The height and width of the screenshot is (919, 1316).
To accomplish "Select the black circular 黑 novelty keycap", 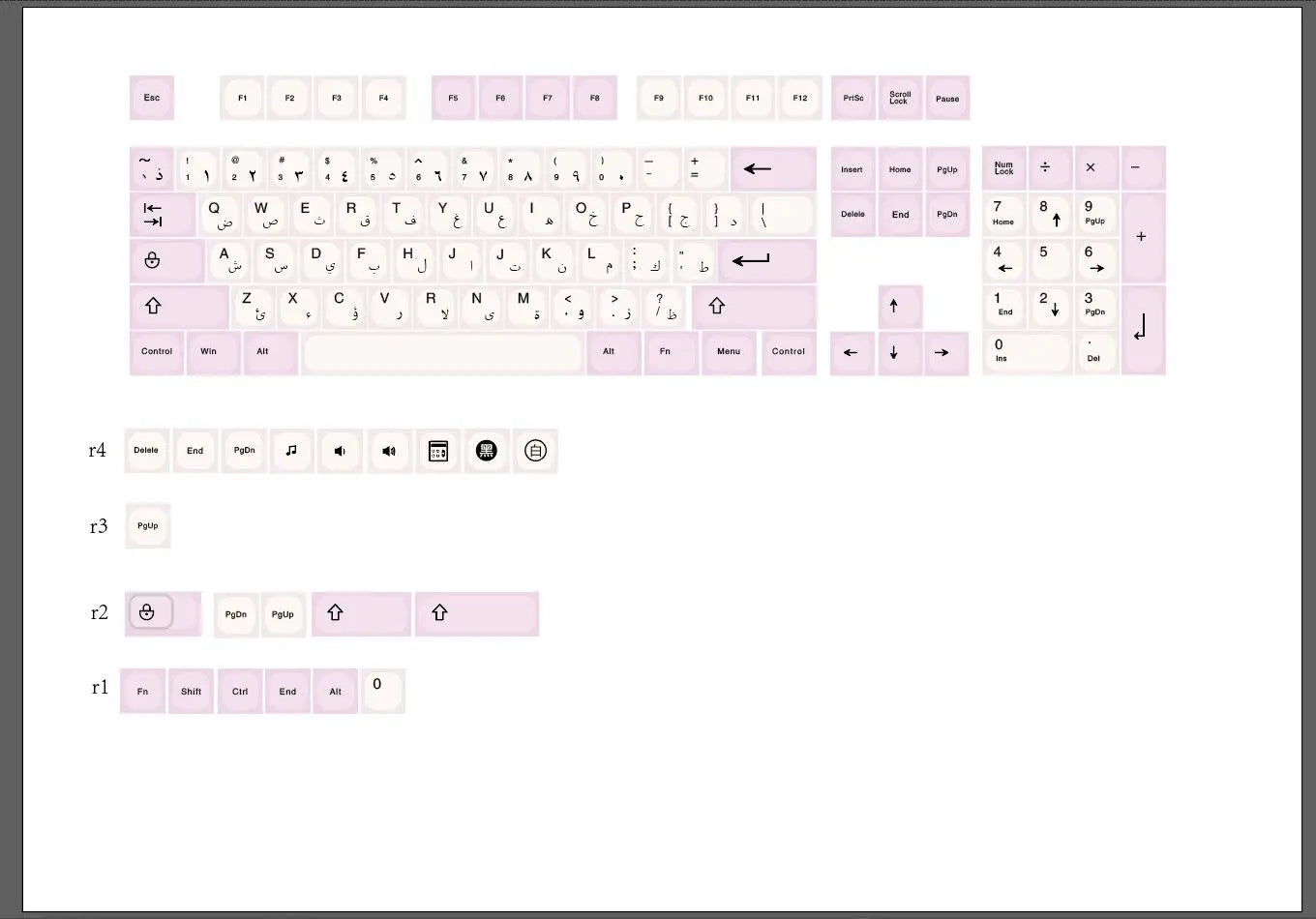I will [487, 451].
